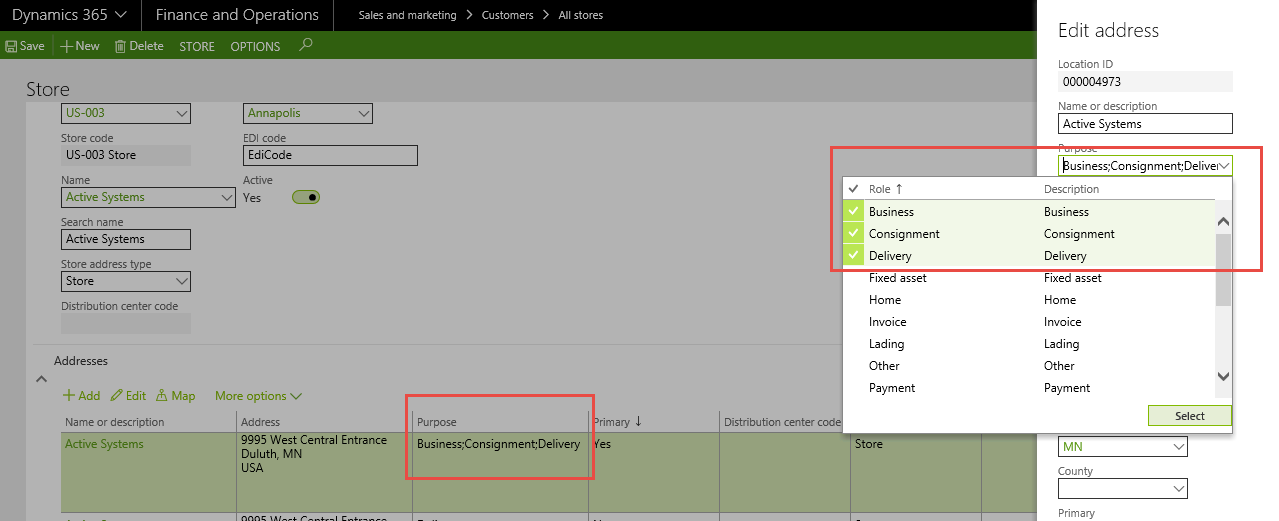1279x521 pixels.
Task: Sort the lookup by the Role column header
Action: pyautogui.click(x=879, y=189)
